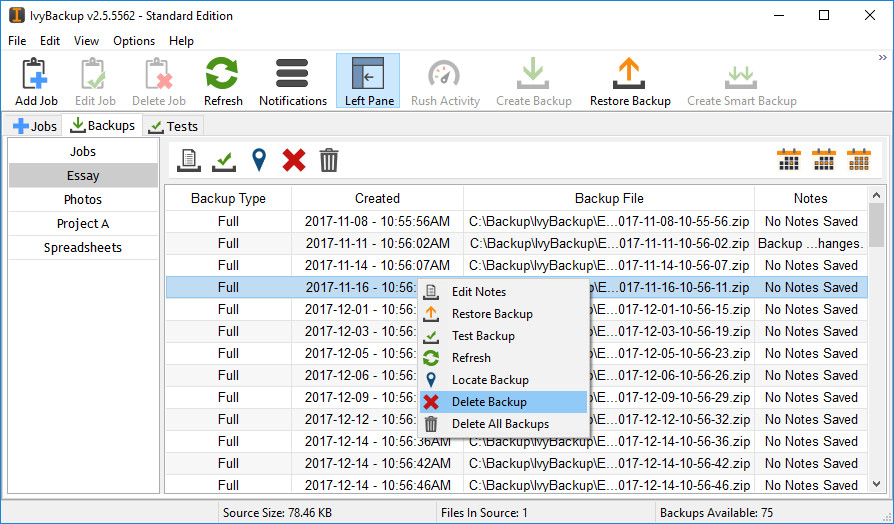Select the 2017-12-14 - 10:56:46AM backup row
This screenshot has width=894, height=524.
click(x=517, y=485)
